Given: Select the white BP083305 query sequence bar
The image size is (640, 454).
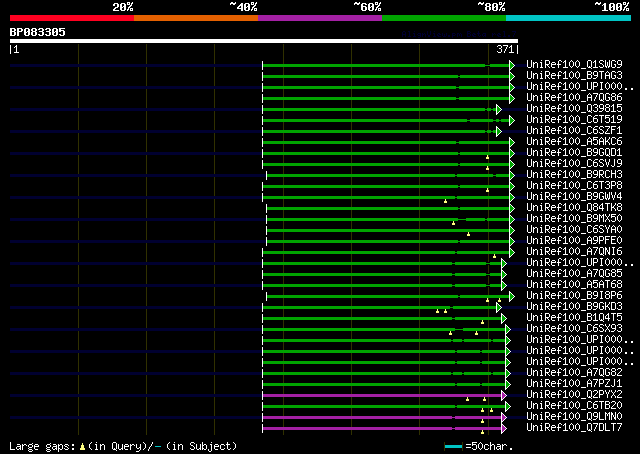Looking at the screenshot, I should [264, 41].
